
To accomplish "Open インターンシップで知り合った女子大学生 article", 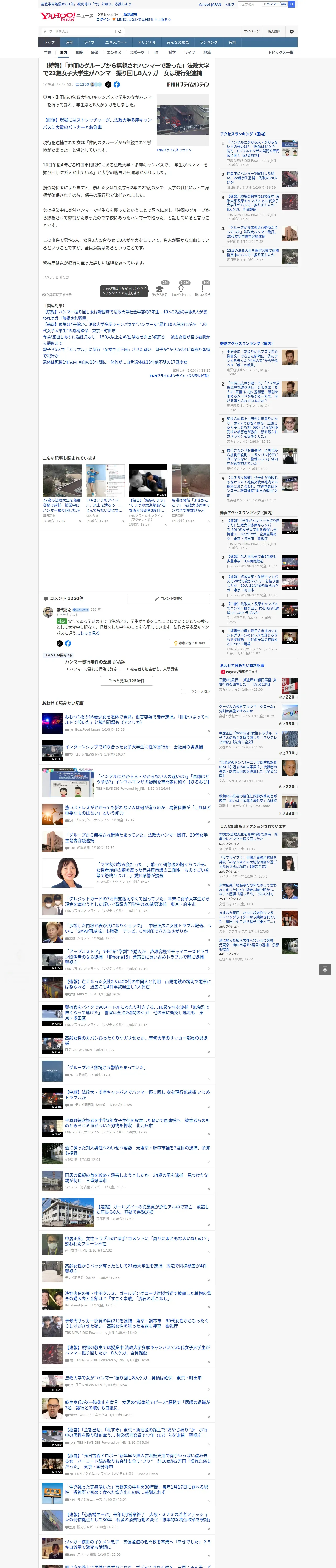I will (x=133, y=746).
